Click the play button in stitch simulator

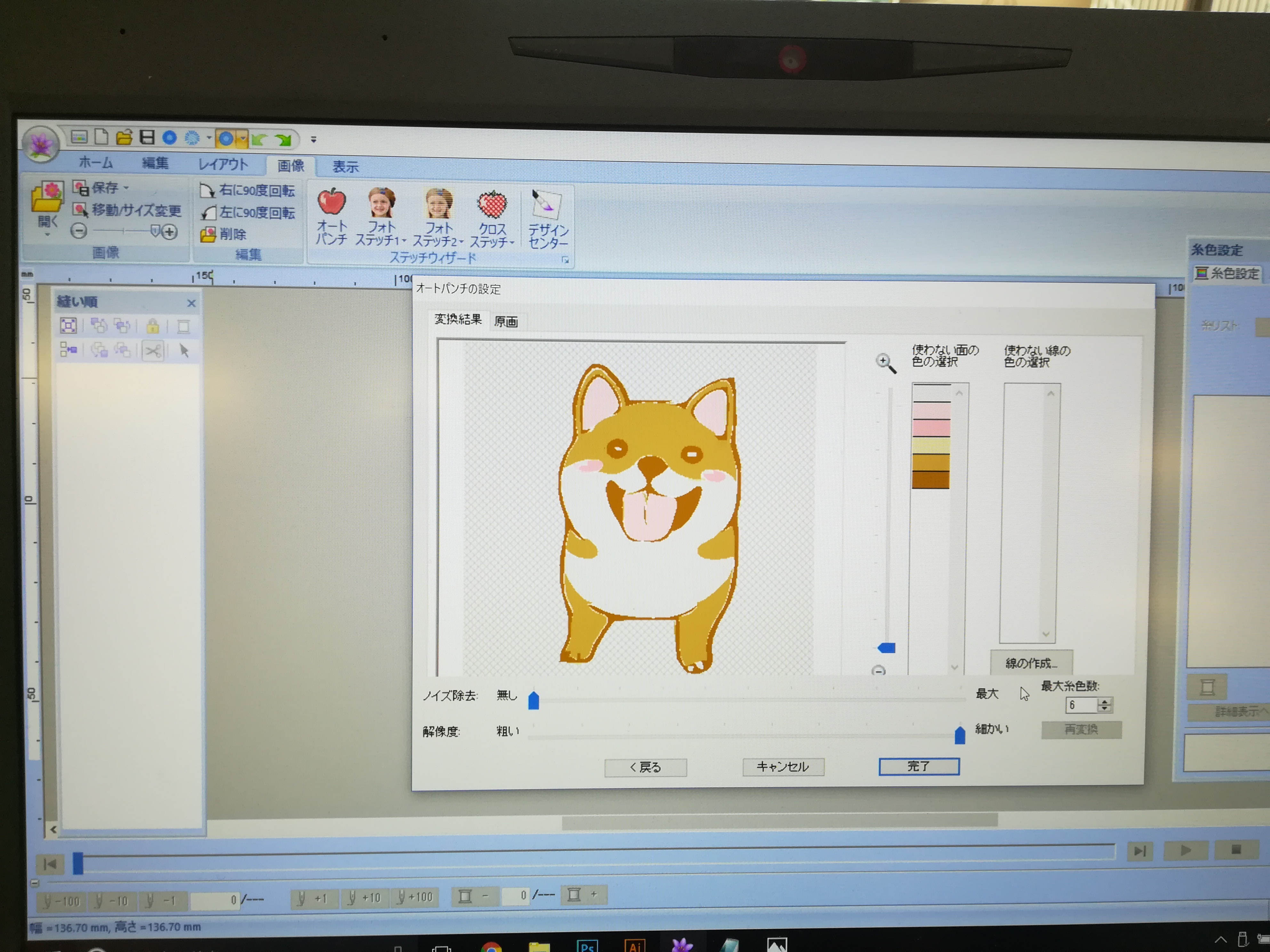(x=1186, y=850)
